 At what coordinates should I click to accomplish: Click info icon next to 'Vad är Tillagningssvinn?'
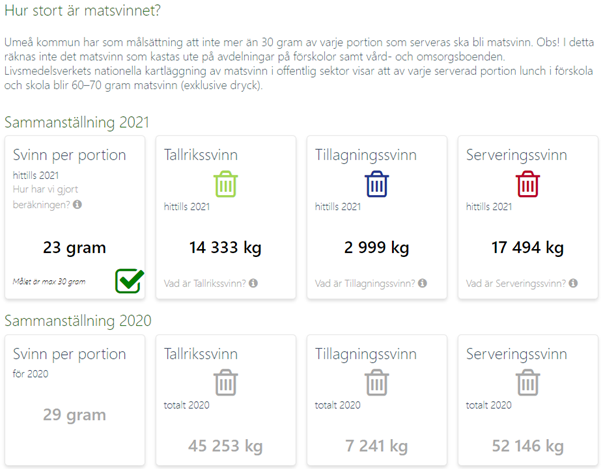pyautogui.click(x=422, y=283)
